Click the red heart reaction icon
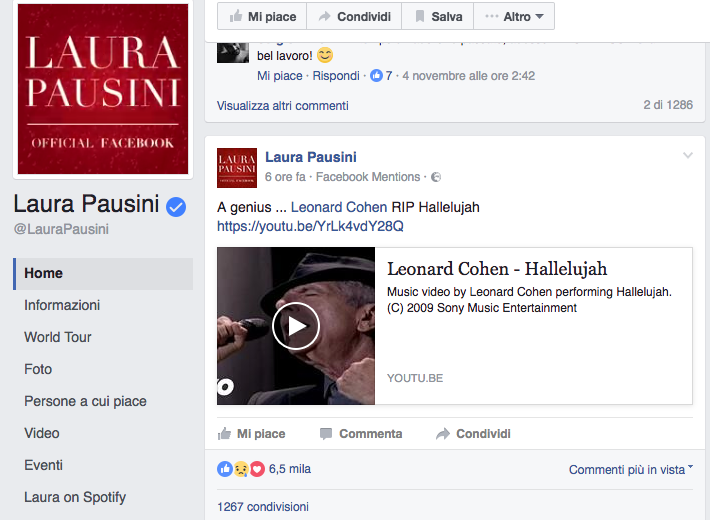The height and width of the screenshot is (520, 710). (257, 469)
